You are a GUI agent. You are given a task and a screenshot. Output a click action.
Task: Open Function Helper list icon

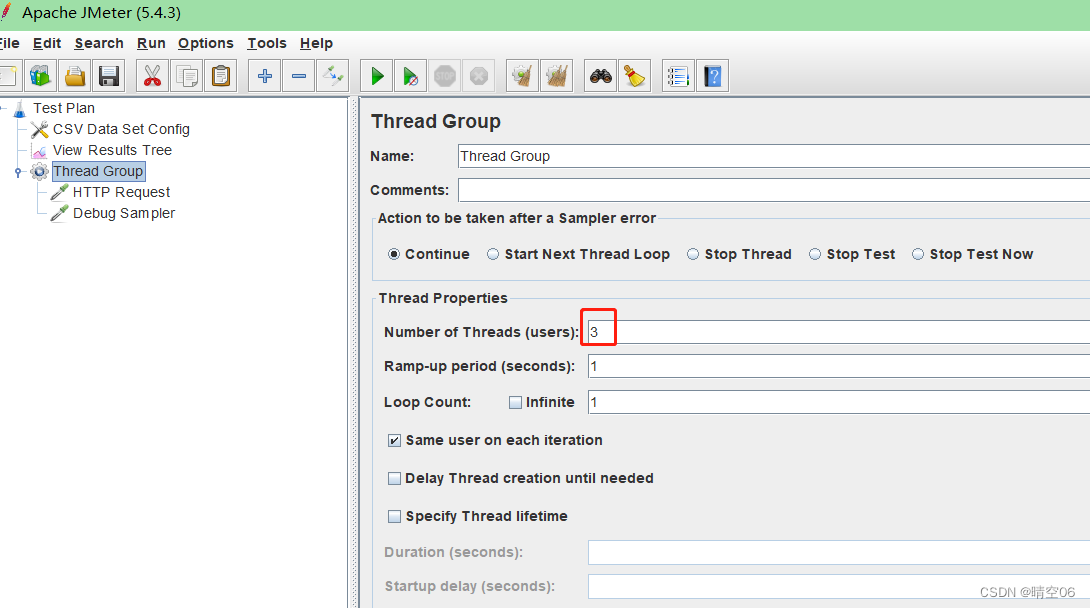click(678, 76)
